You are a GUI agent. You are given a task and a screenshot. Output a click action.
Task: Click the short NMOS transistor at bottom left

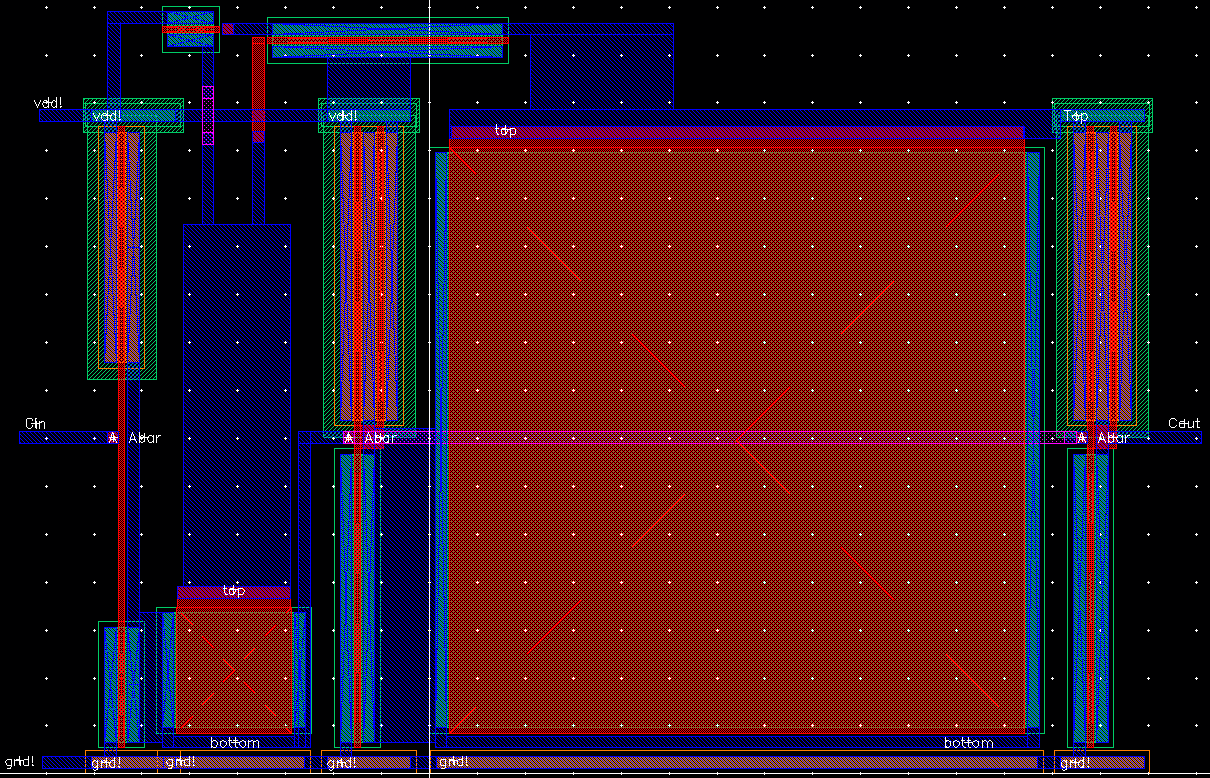coord(121,684)
